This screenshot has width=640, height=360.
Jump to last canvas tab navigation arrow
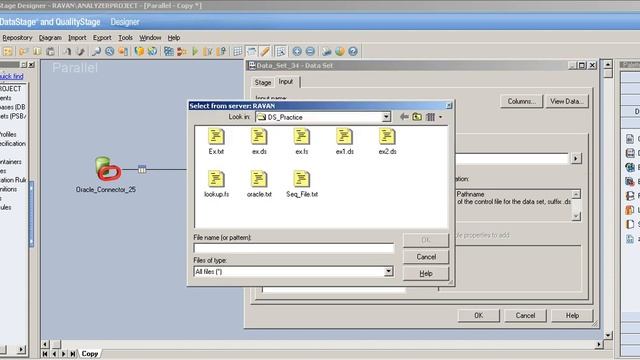click(x=73, y=354)
